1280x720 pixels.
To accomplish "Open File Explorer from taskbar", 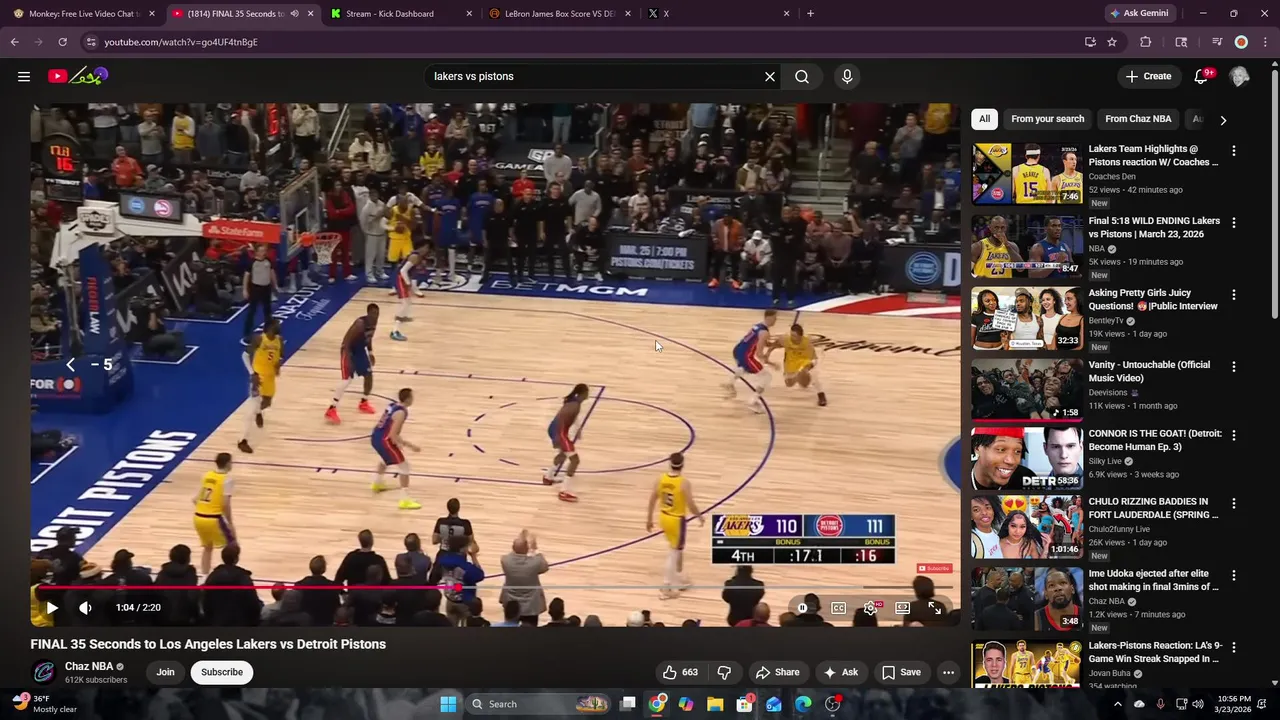I will (715, 704).
